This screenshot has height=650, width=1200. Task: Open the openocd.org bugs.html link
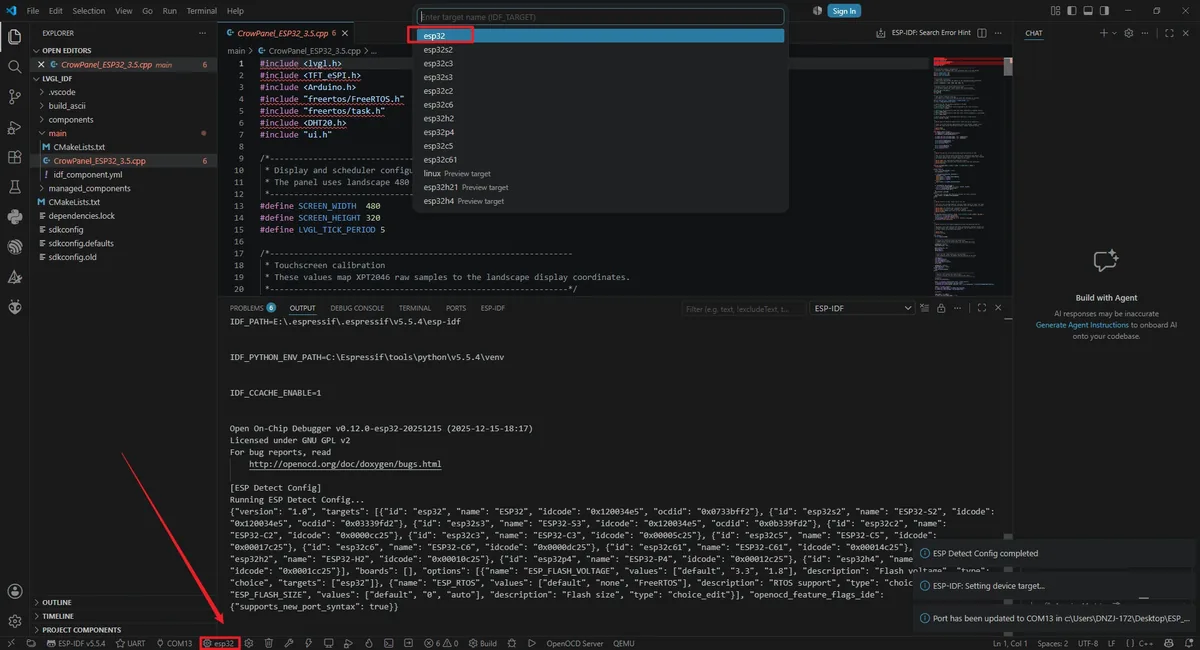(x=345, y=464)
